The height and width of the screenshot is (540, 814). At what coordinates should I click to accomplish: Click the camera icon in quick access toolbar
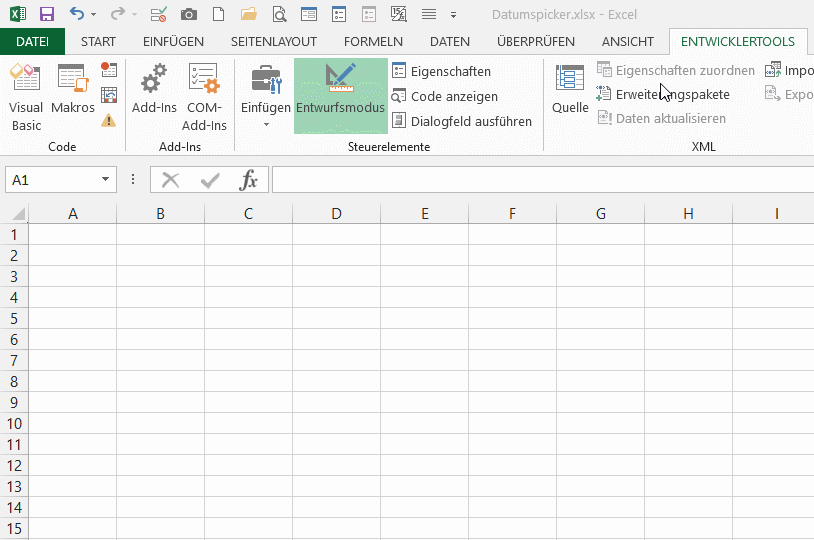coord(188,15)
